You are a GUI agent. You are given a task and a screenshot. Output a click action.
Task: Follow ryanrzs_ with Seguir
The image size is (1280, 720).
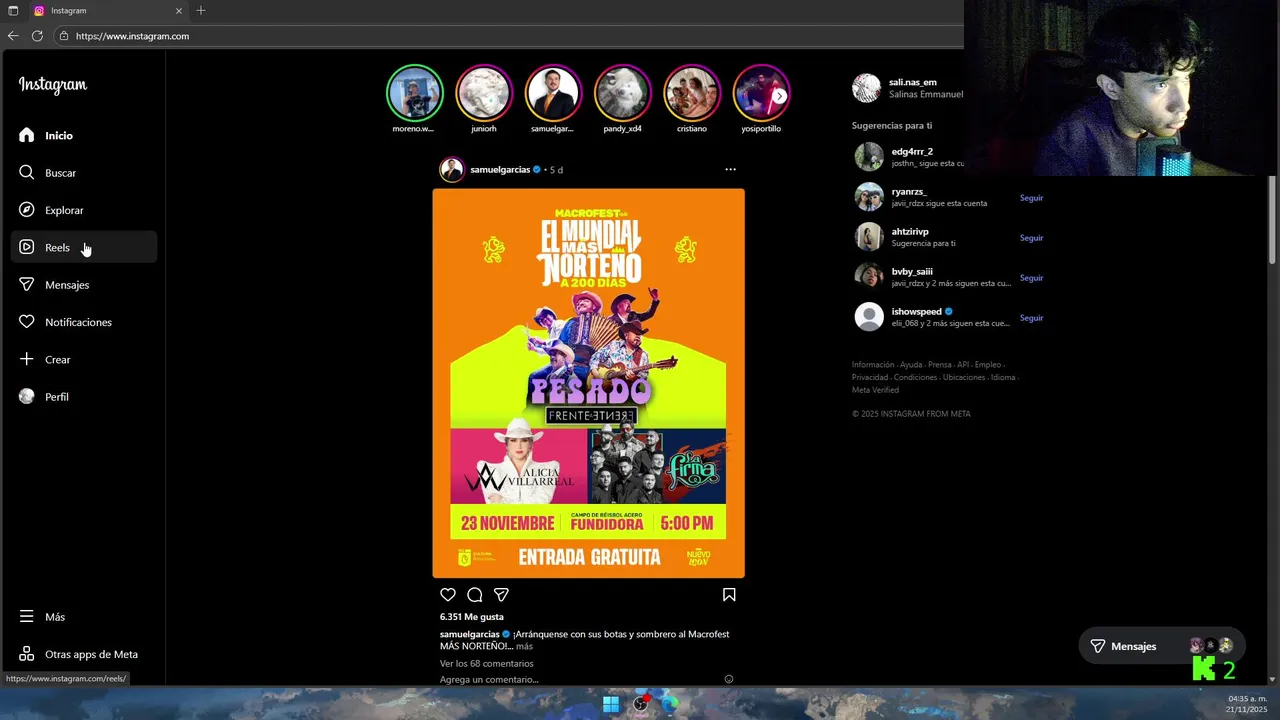(1031, 198)
